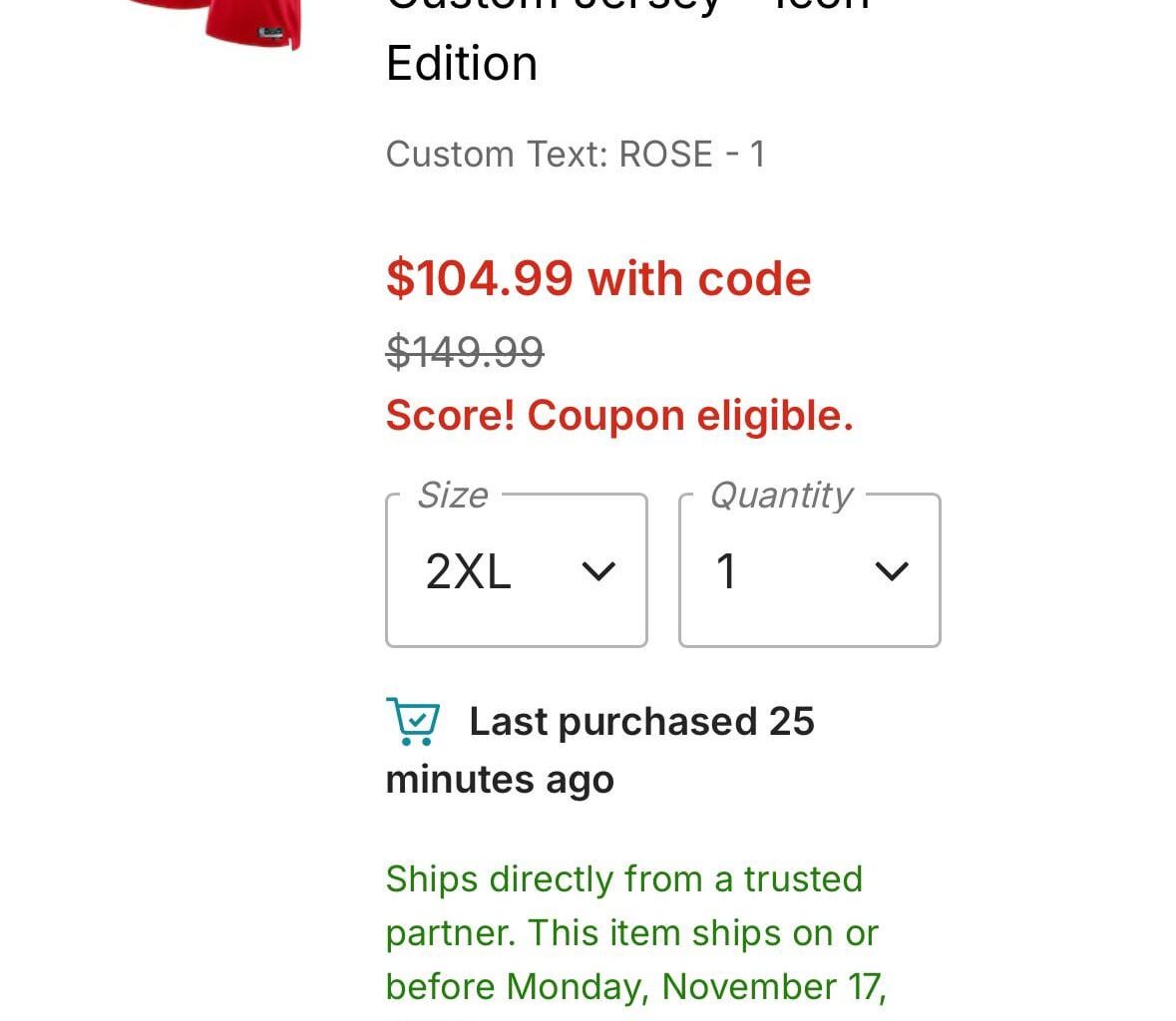Screen dimensions: 1176x1021
Task: Click the Size field label
Action: tap(452, 494)
